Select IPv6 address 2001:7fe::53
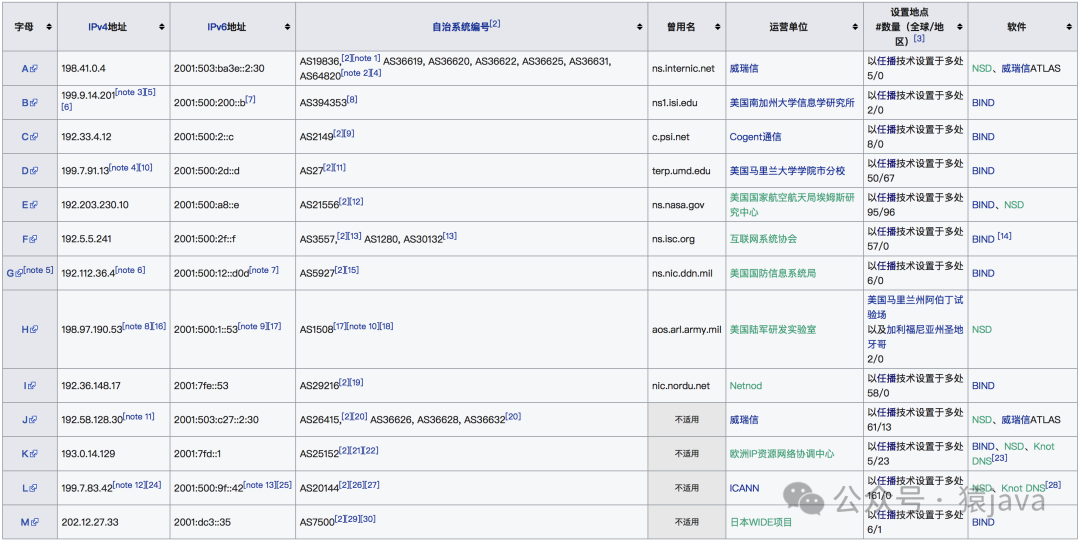1080x543 pixels. point(200,386)
